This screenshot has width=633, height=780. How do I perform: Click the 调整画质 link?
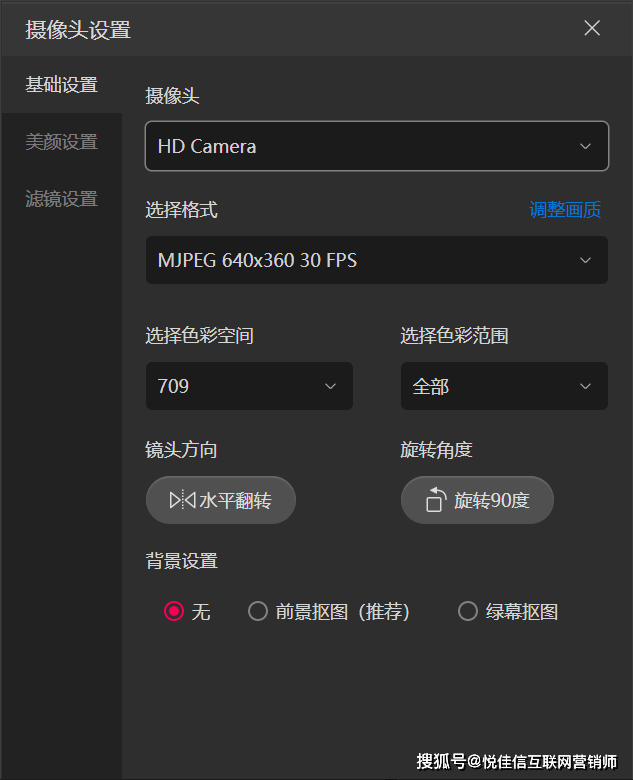pos(565,210)
